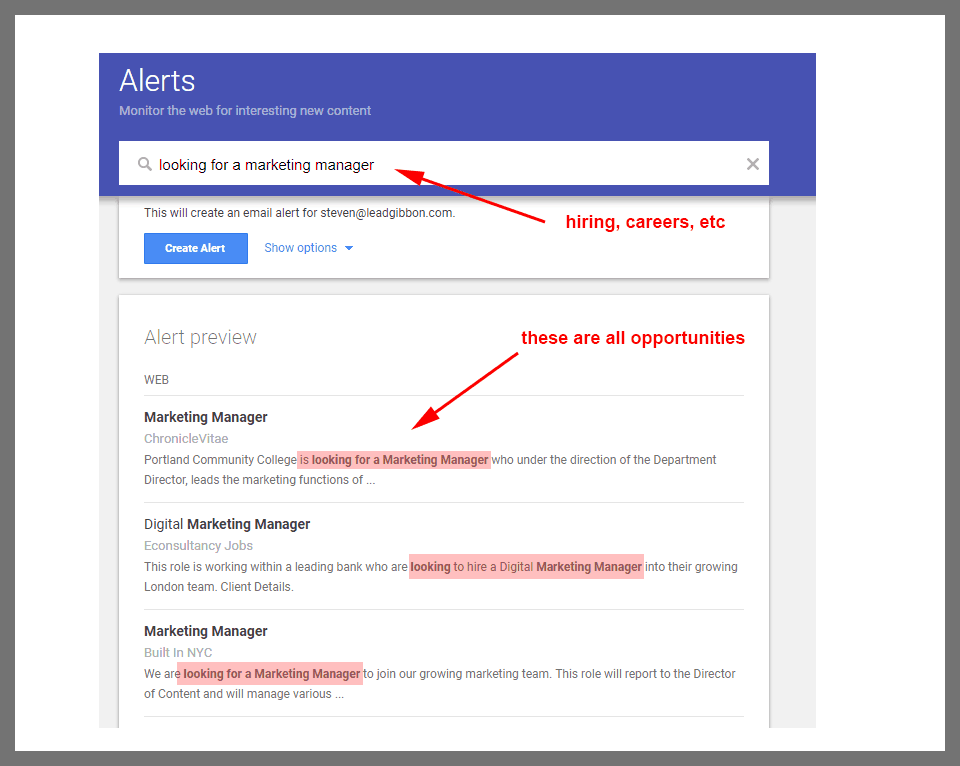Open the Show options link
The height and width of the screenshot is (766, 960).
click(x=300, y=248)
